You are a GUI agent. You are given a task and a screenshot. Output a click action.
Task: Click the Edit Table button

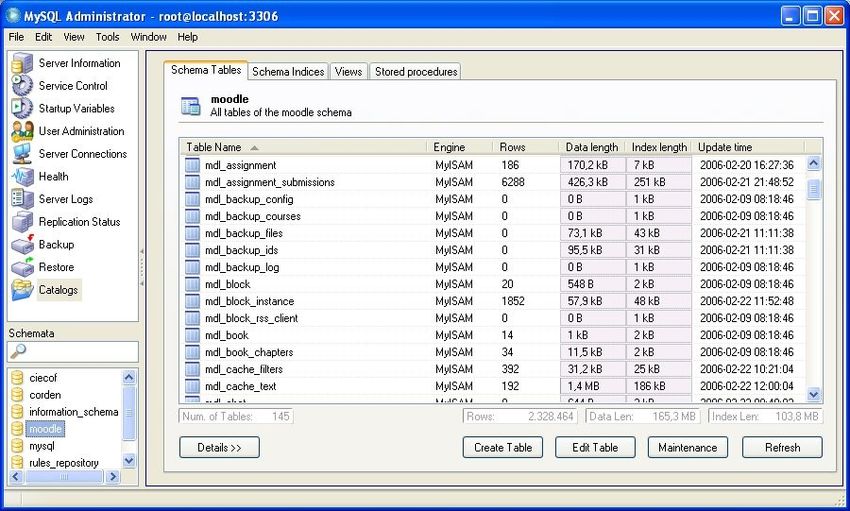click(595, 448)
